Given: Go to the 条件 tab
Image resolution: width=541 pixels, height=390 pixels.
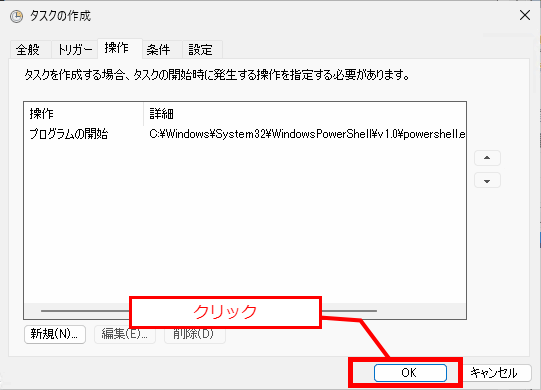Looking at the screenshot, I should [x=158, y=50].
